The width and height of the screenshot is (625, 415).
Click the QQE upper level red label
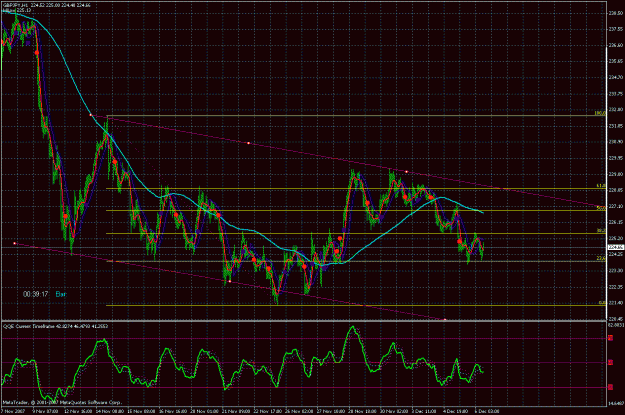coord(611,338)
